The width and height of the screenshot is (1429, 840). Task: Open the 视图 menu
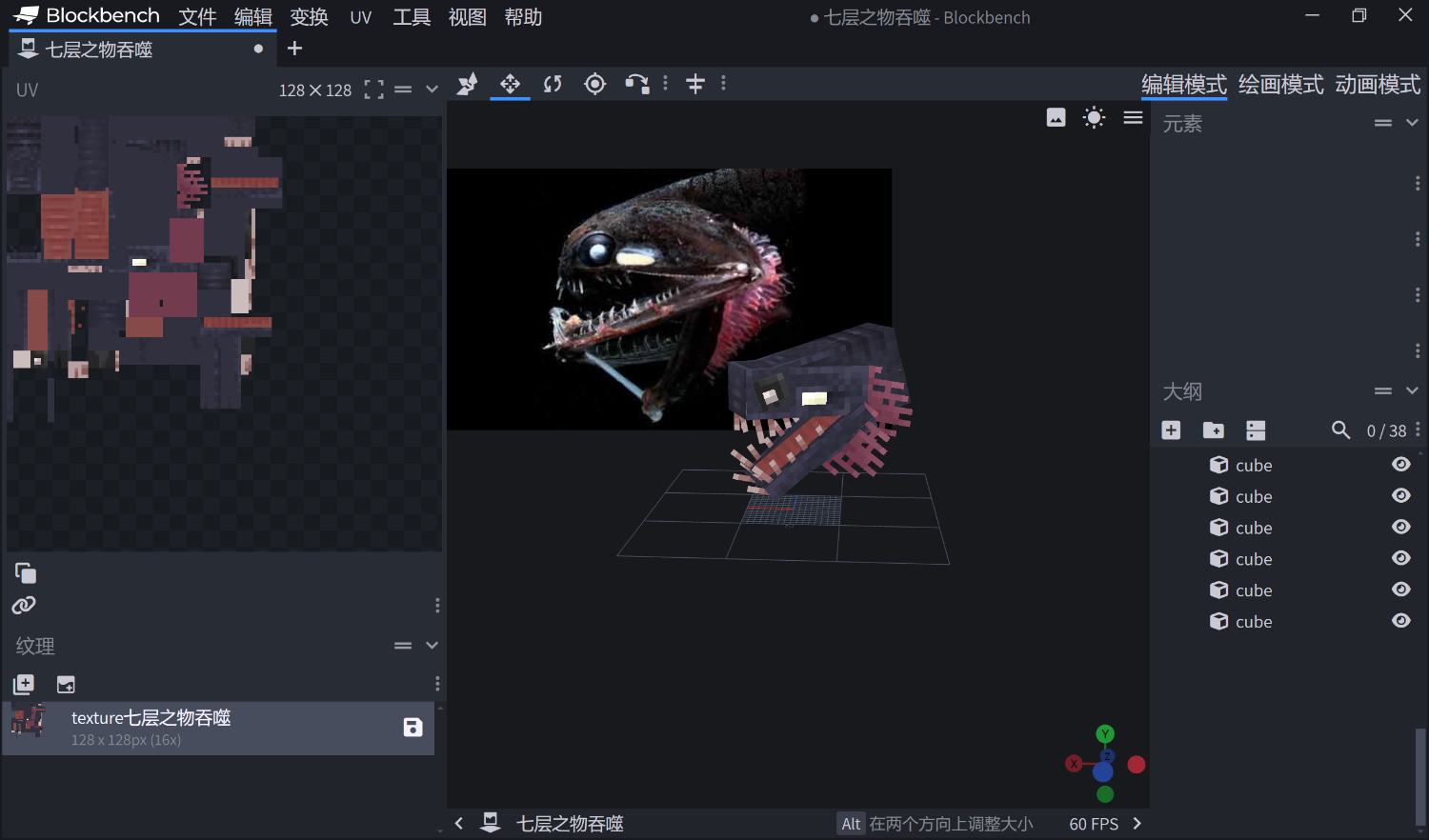click(468, 17)
